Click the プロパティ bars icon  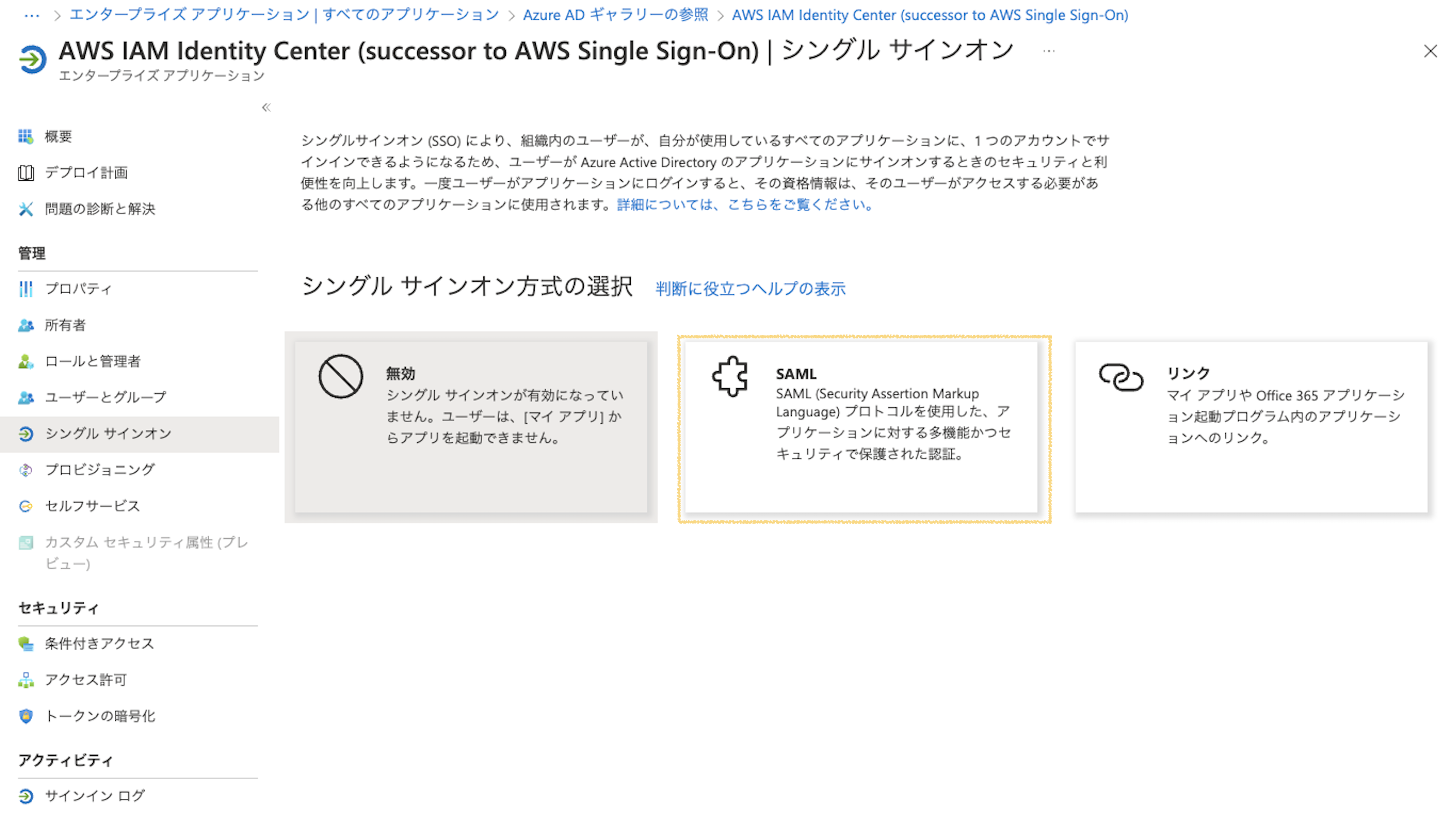(x=25, y=289)
